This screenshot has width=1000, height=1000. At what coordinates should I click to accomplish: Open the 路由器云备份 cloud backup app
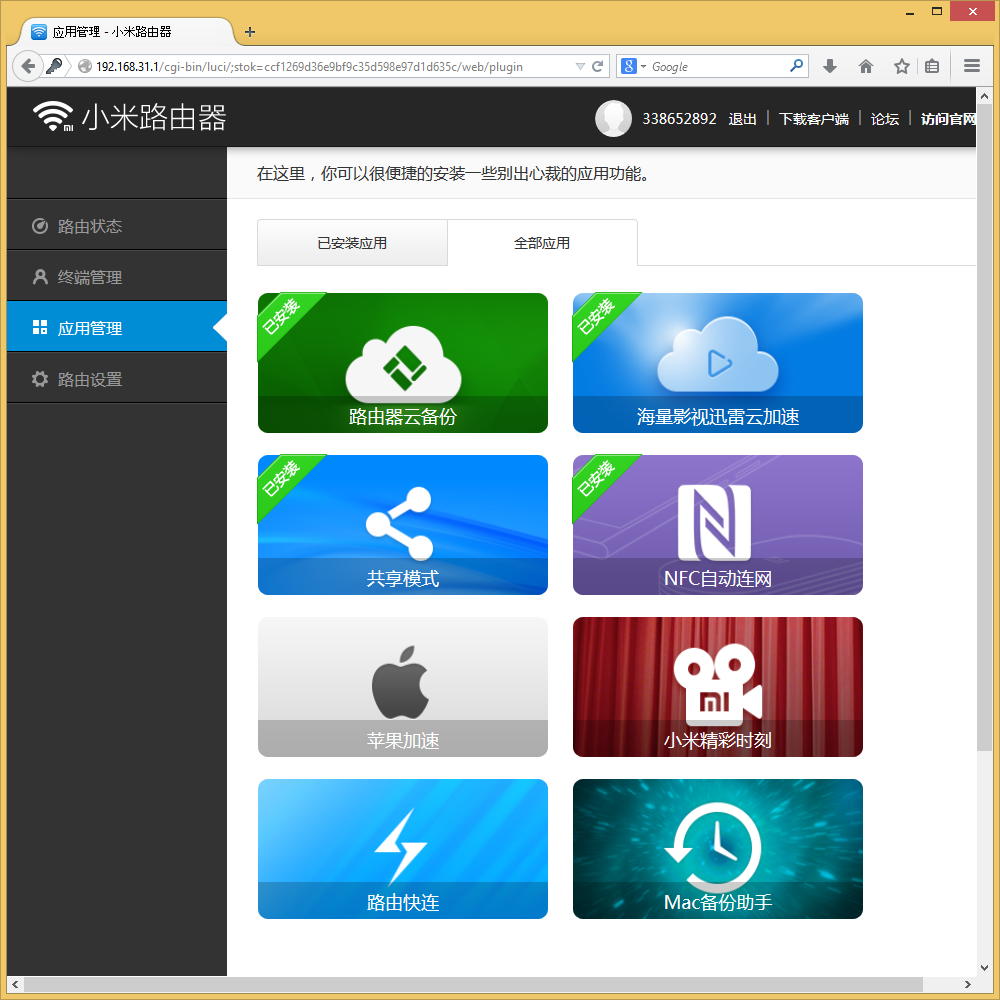pyautogui.click(x=402, y=362)
